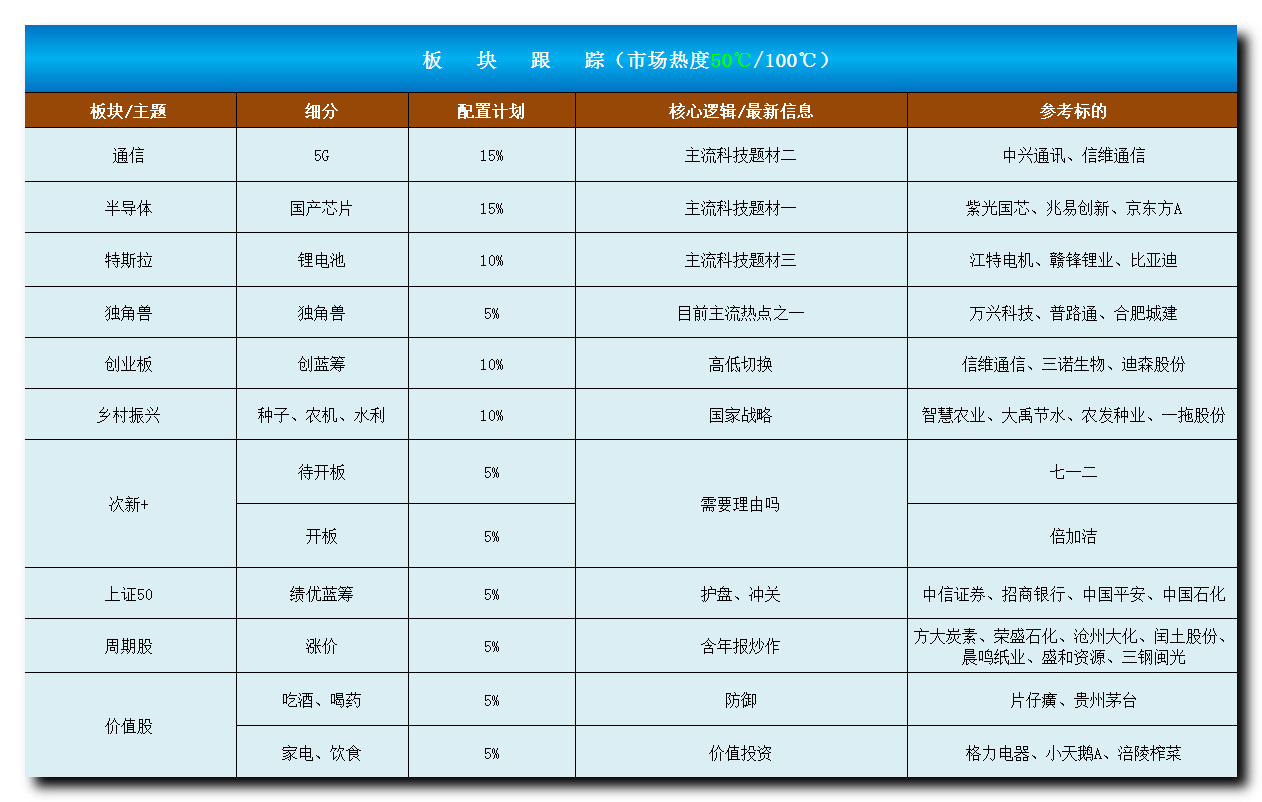Screen dimensions: 1262x802
Task: Click the 信维通信、三诺生物、迪森股份 cell
Action: coord(1072,364)
